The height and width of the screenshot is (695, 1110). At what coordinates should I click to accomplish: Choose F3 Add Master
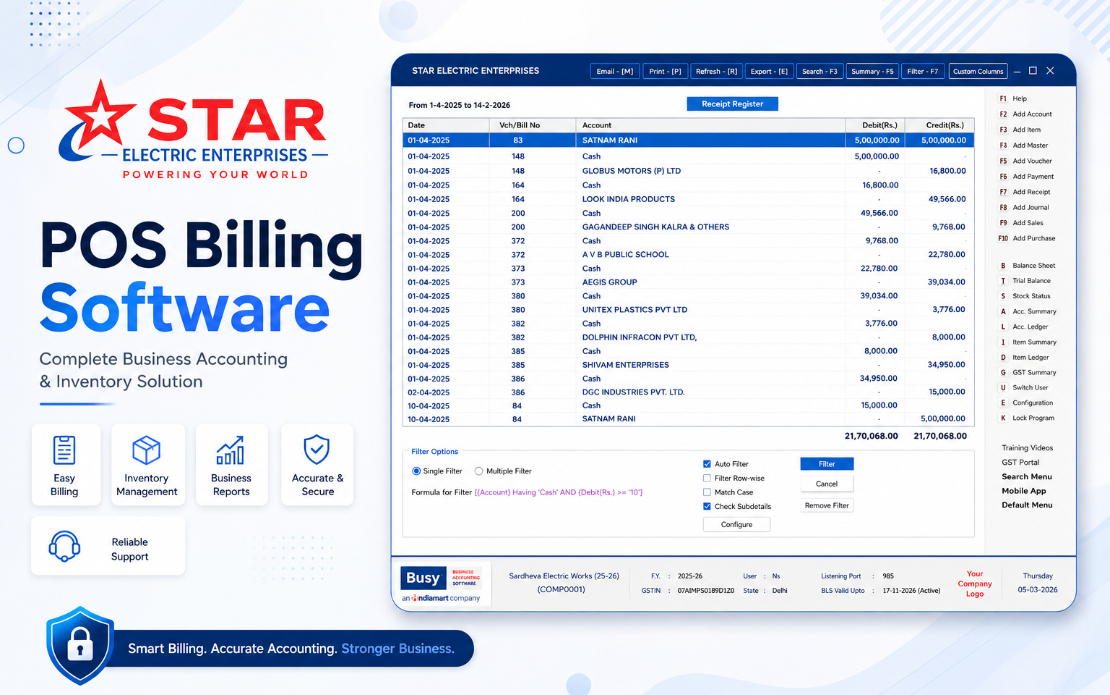point(1023,145)
